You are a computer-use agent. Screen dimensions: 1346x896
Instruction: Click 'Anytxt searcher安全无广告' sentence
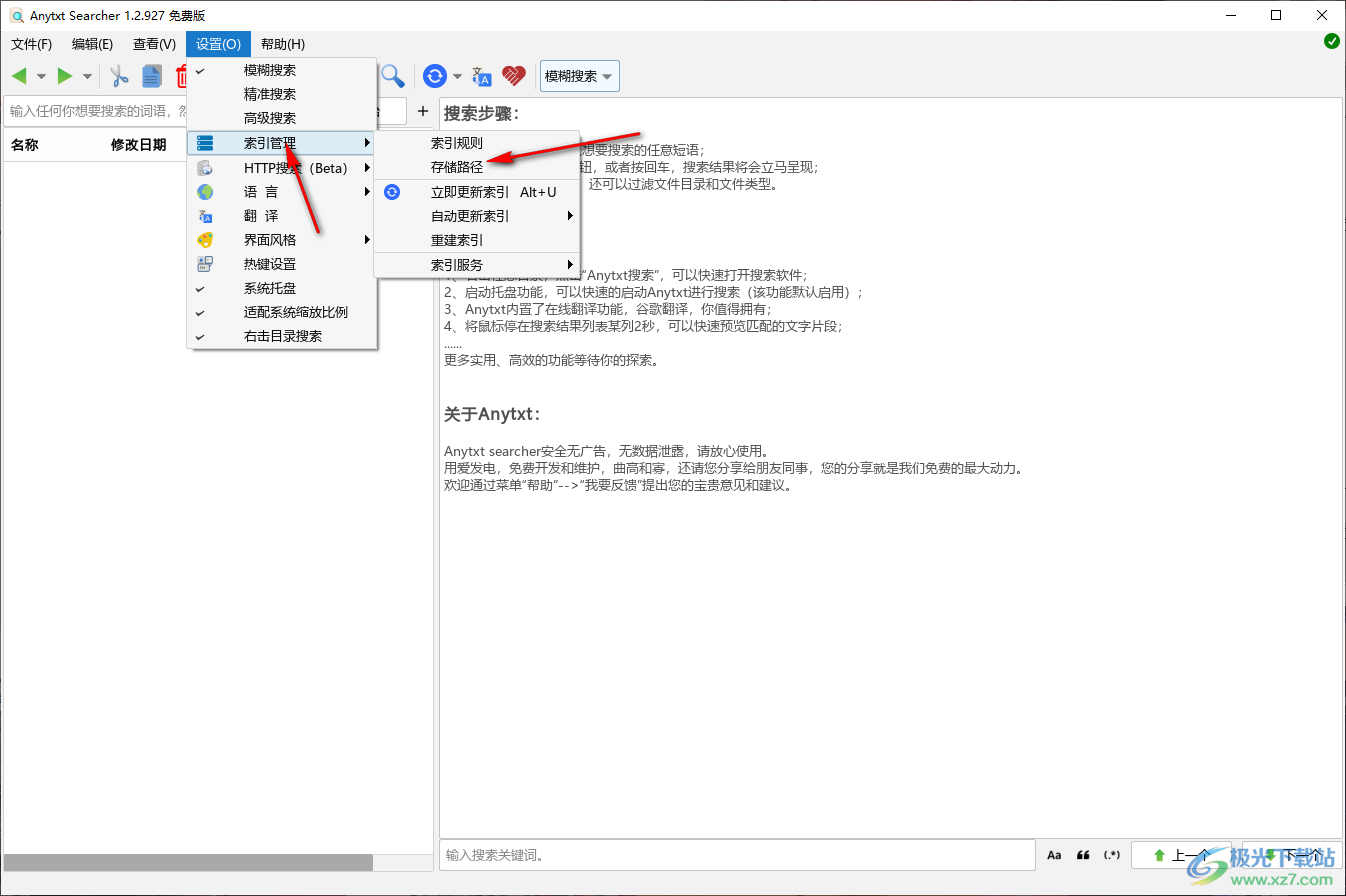610,450
